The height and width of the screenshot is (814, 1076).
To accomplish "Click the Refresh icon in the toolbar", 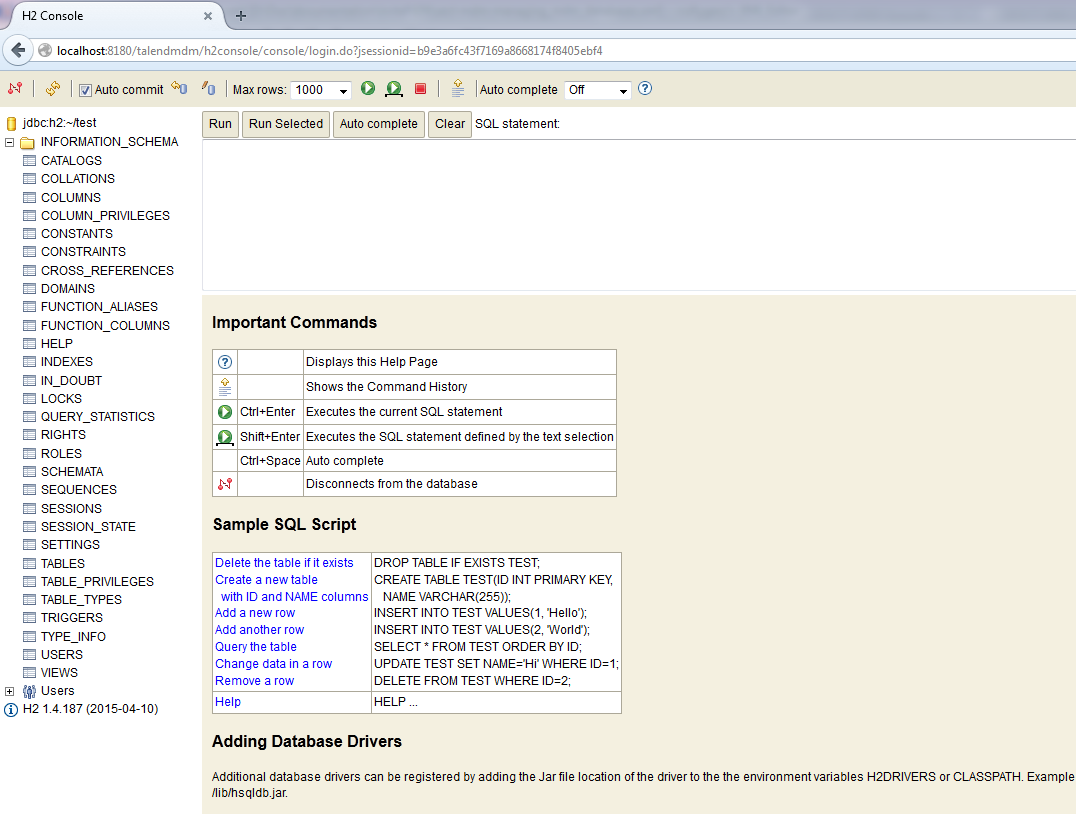I will (53, 89).
